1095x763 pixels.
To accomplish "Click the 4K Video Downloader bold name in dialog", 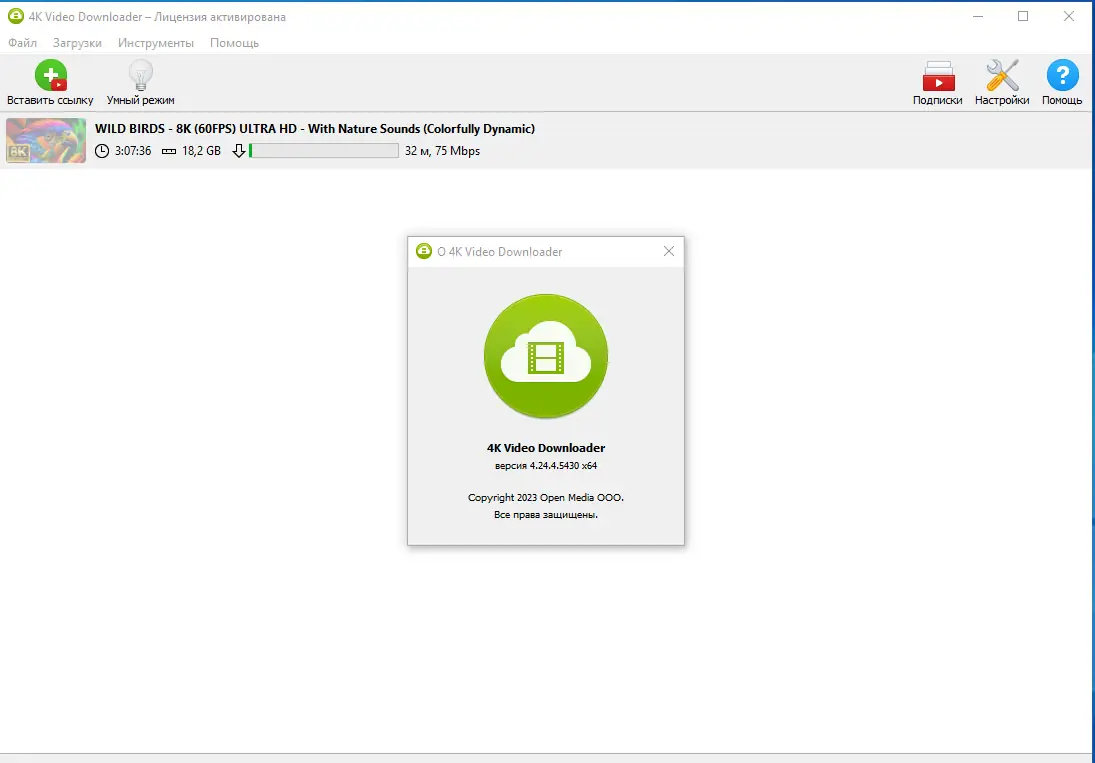I will (x=546, y=448).
